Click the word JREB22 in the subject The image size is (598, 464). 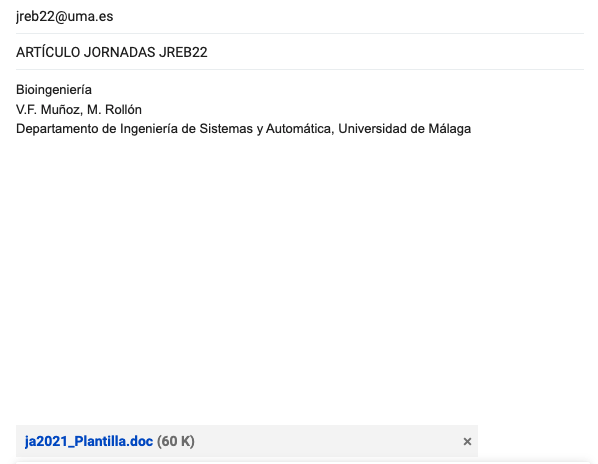(x=183, y=52)
